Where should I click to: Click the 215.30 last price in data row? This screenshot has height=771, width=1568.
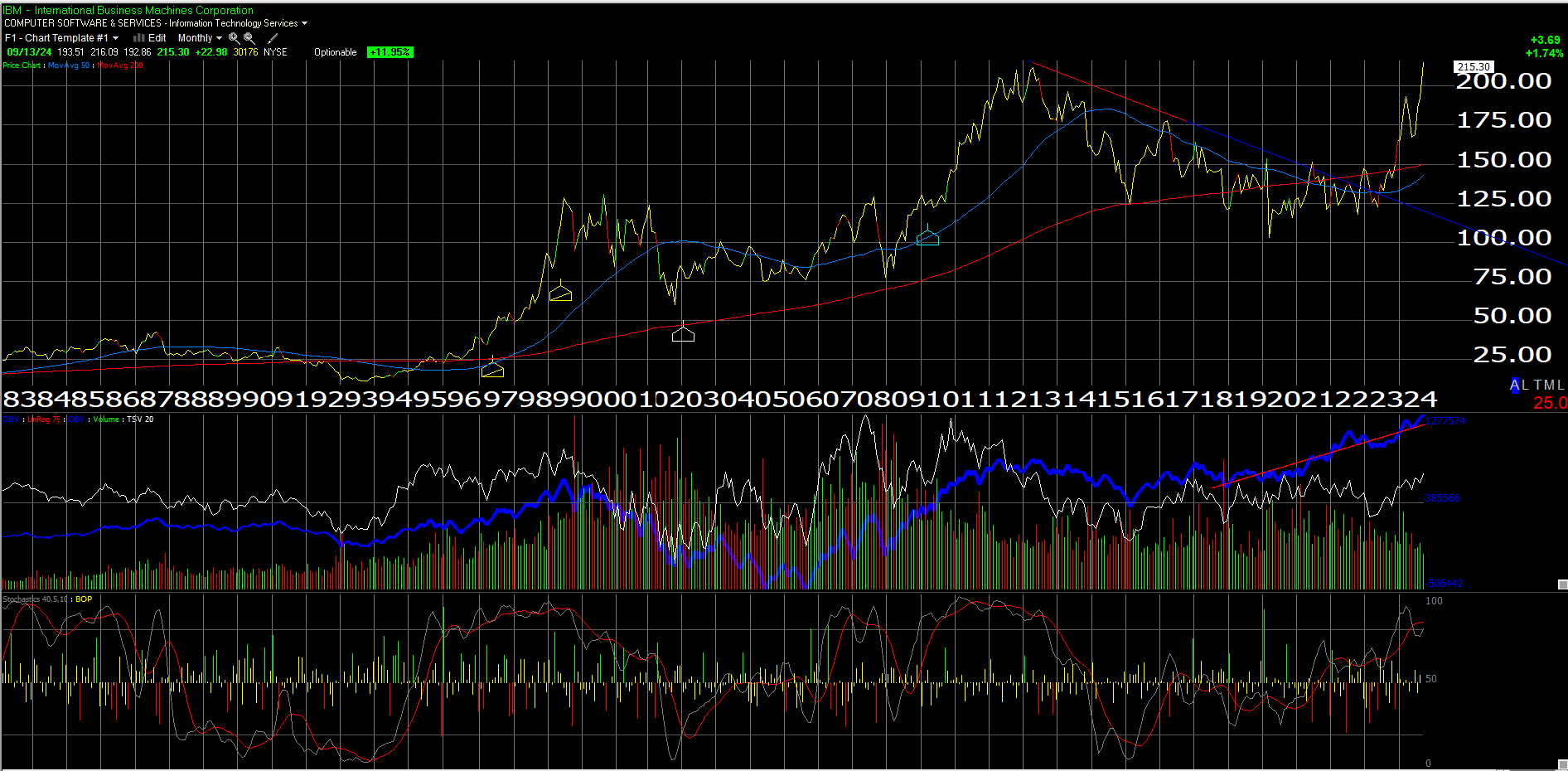[173, 51]
